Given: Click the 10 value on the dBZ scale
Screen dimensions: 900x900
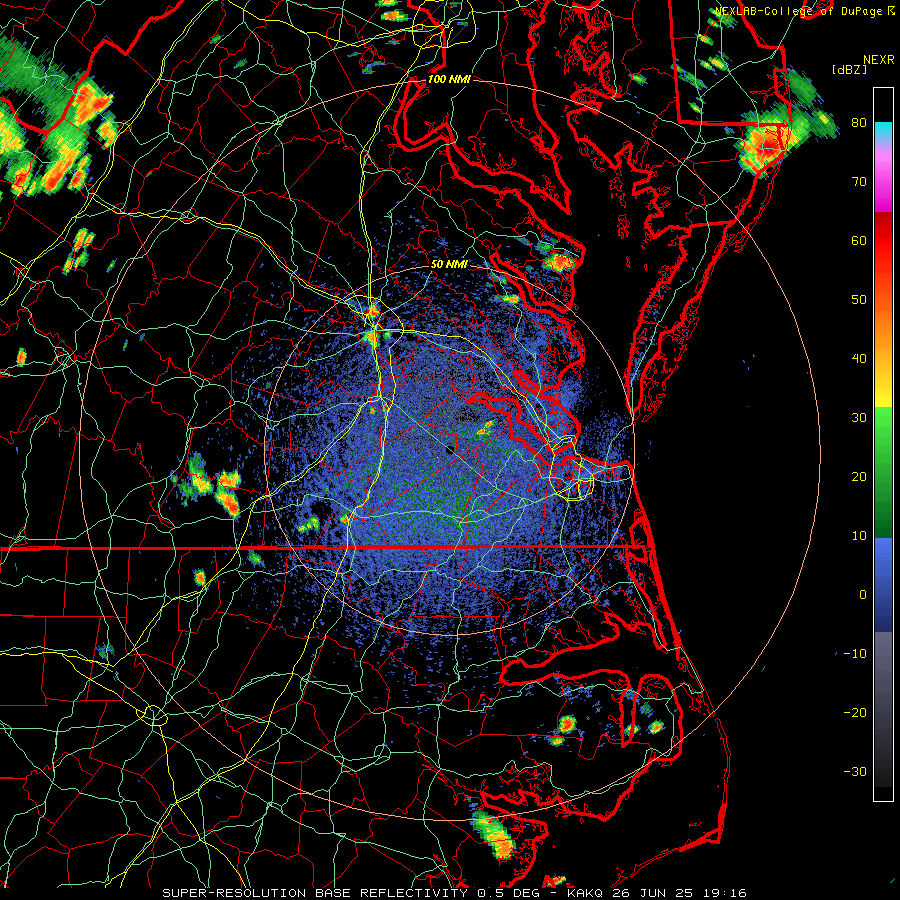Looking at the screenshot, I should tap(859, 536).
